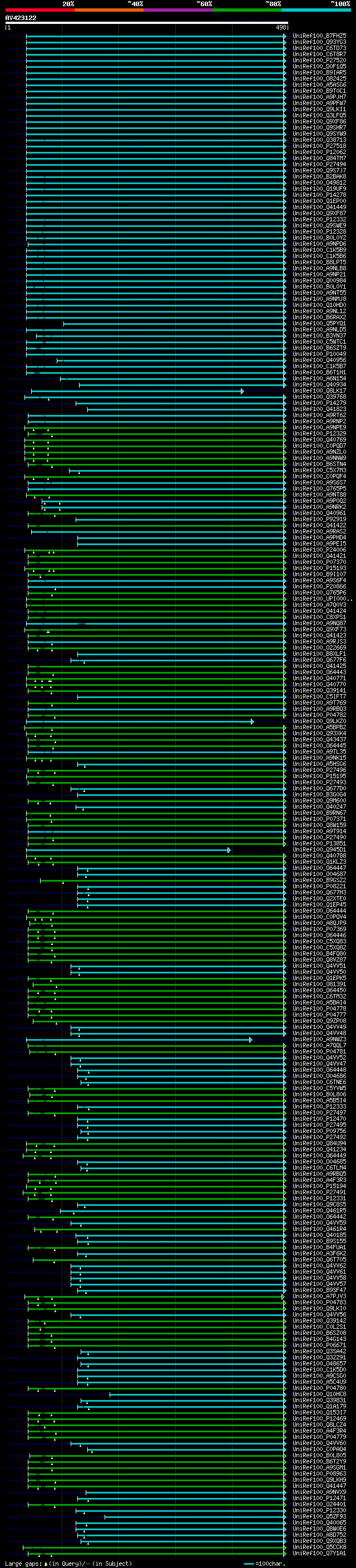356x1568 pixels.
Task: Click the short alignment bar for UniRef100_Q8LKI7
Action: tap(137, 392)
